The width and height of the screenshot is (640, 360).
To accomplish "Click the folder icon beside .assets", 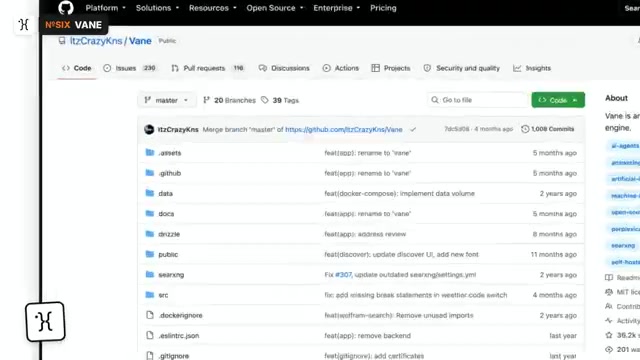I will (x=150, y=152).
